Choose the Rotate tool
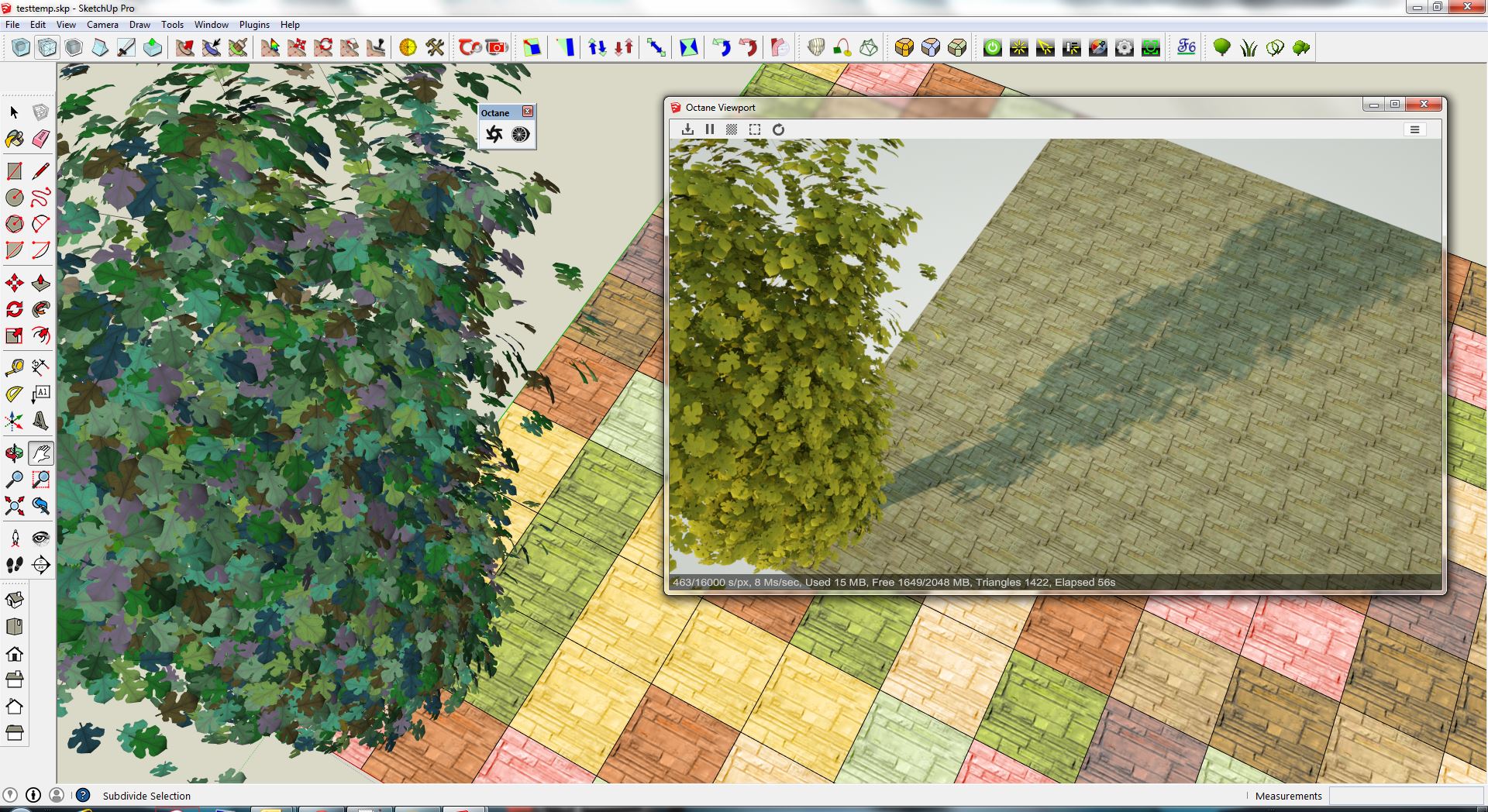Screen dimensions: 1488x812 click(14, 309)
